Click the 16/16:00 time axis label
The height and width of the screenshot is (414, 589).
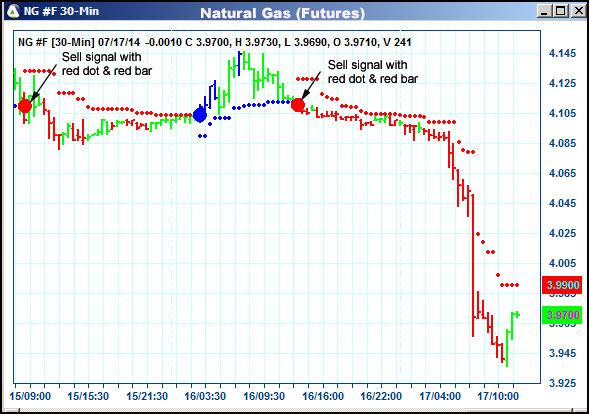pyautogui.click(x=323, y=396)
